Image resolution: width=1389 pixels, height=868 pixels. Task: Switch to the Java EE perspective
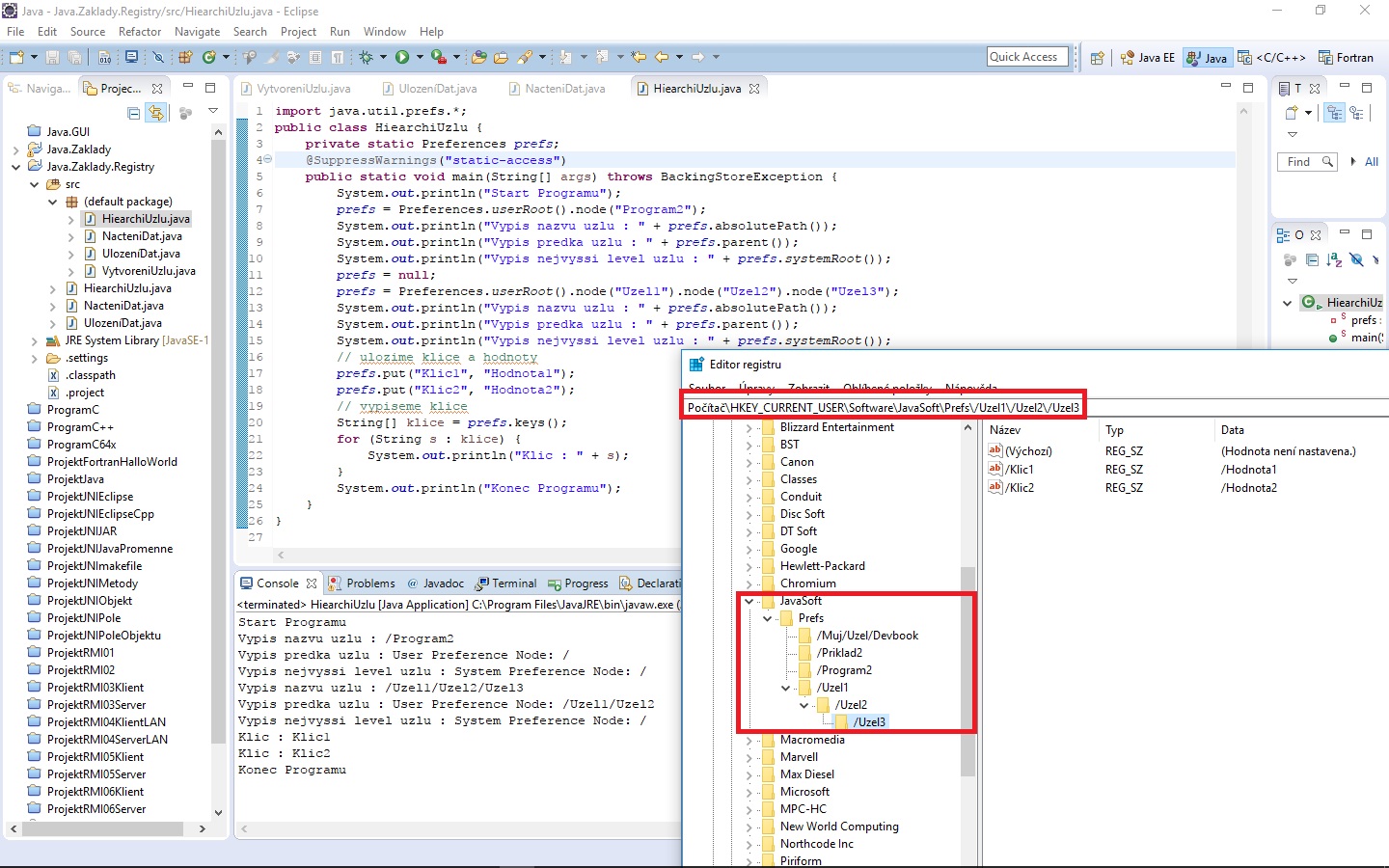(1148, 58)
